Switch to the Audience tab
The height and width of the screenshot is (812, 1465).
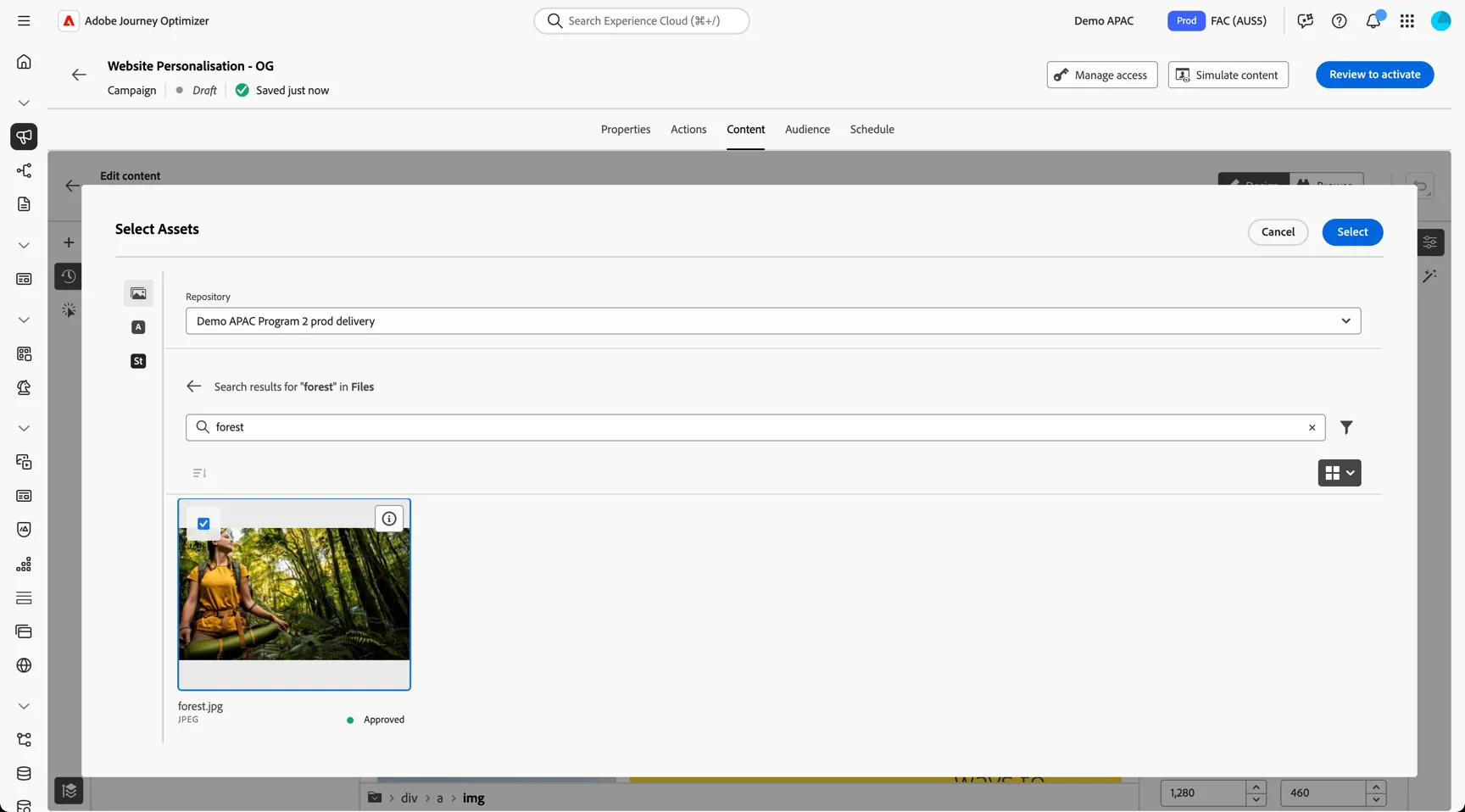(x=807, y=130)
